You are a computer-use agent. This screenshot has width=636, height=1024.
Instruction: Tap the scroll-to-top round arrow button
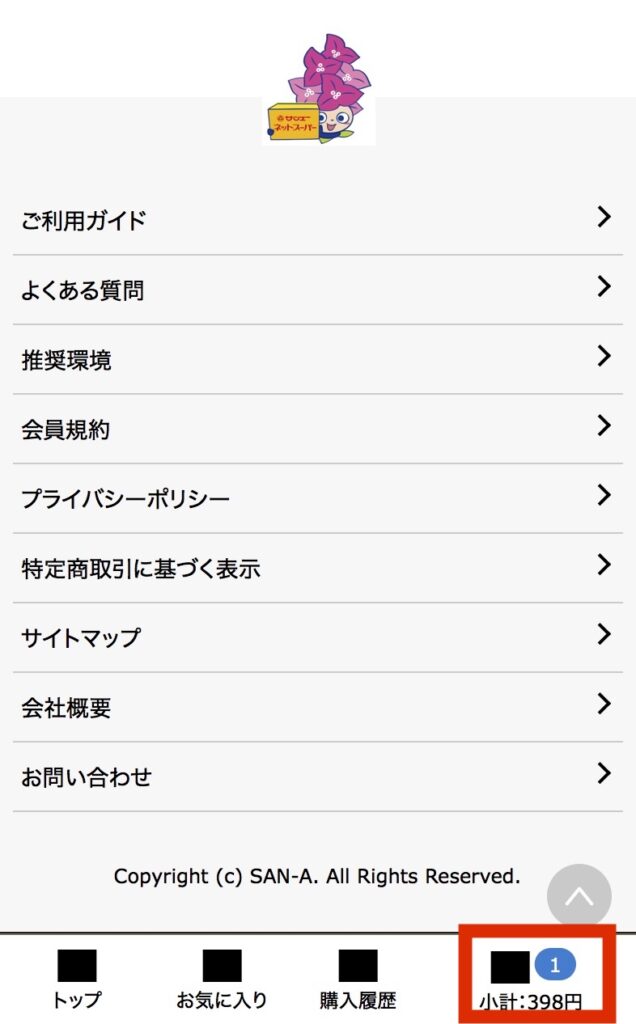tap(579, 896)
